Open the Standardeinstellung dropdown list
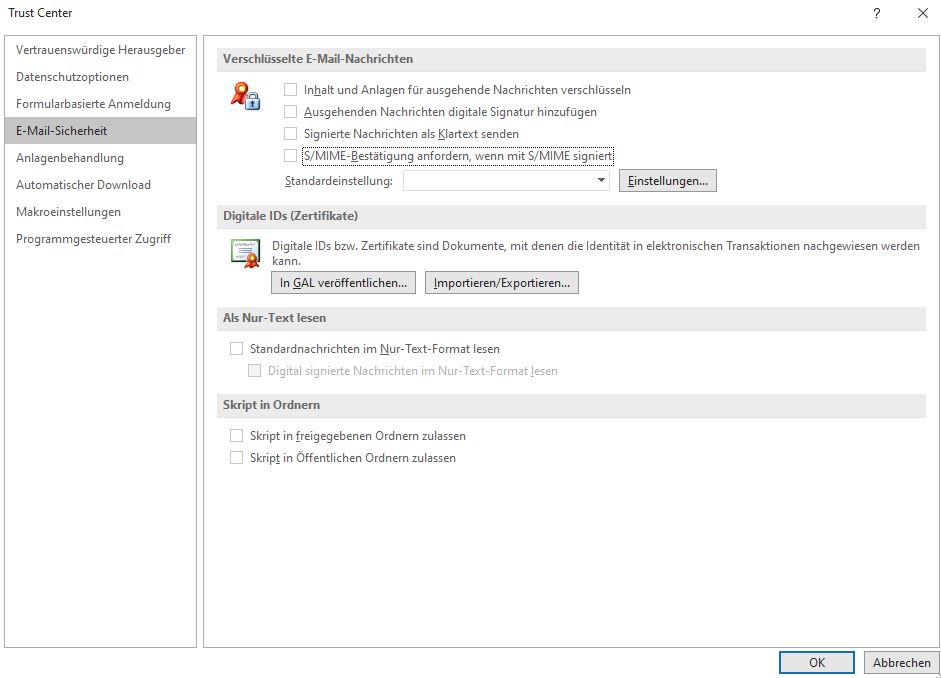 [601, 181]
